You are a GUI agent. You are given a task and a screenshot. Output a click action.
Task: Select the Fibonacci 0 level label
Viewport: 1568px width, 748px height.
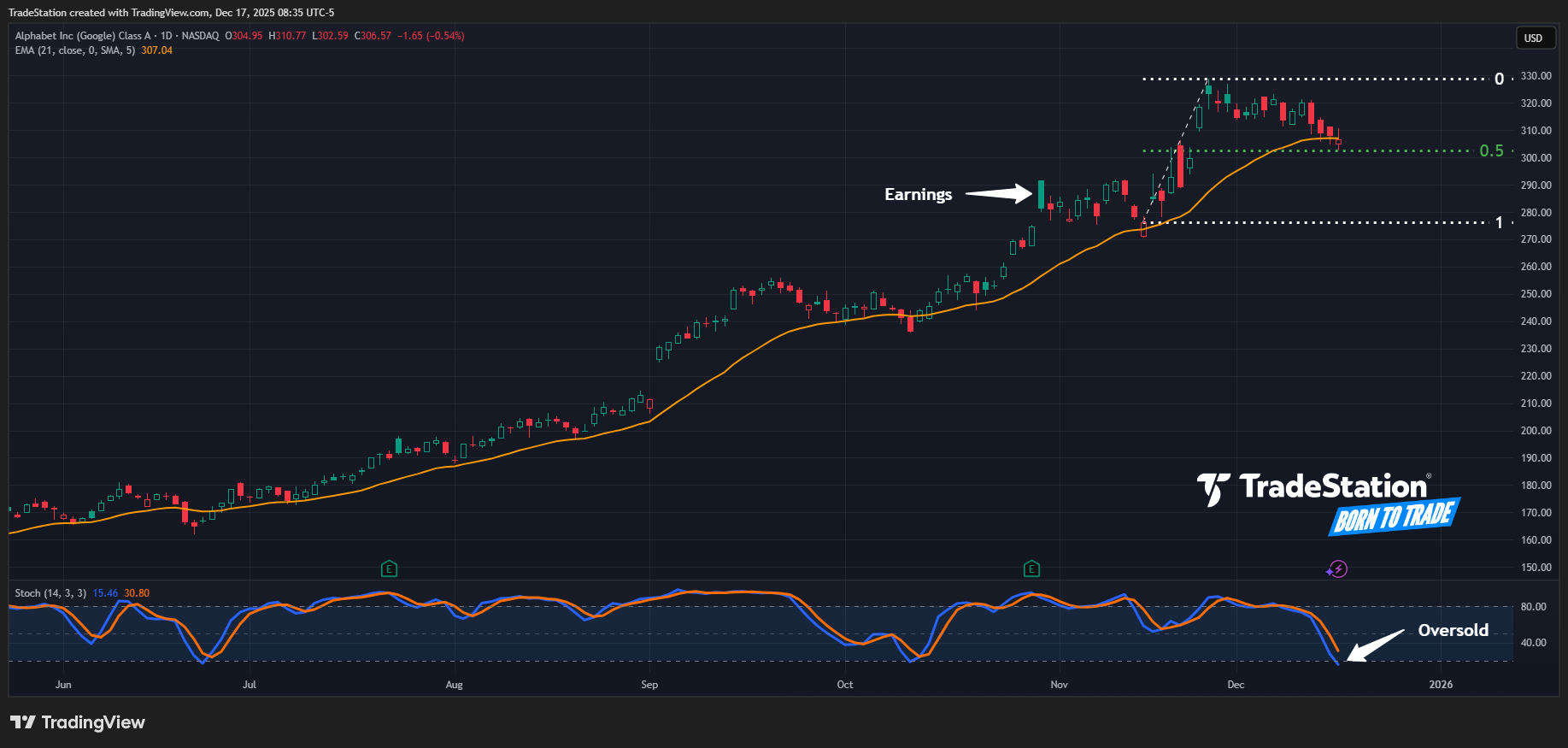(1499, 80)
